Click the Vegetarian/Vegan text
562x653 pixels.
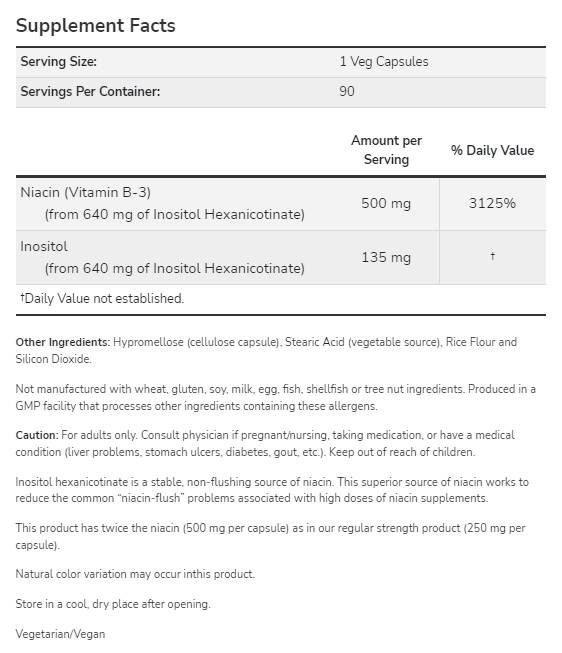click(x=60, y=634)
